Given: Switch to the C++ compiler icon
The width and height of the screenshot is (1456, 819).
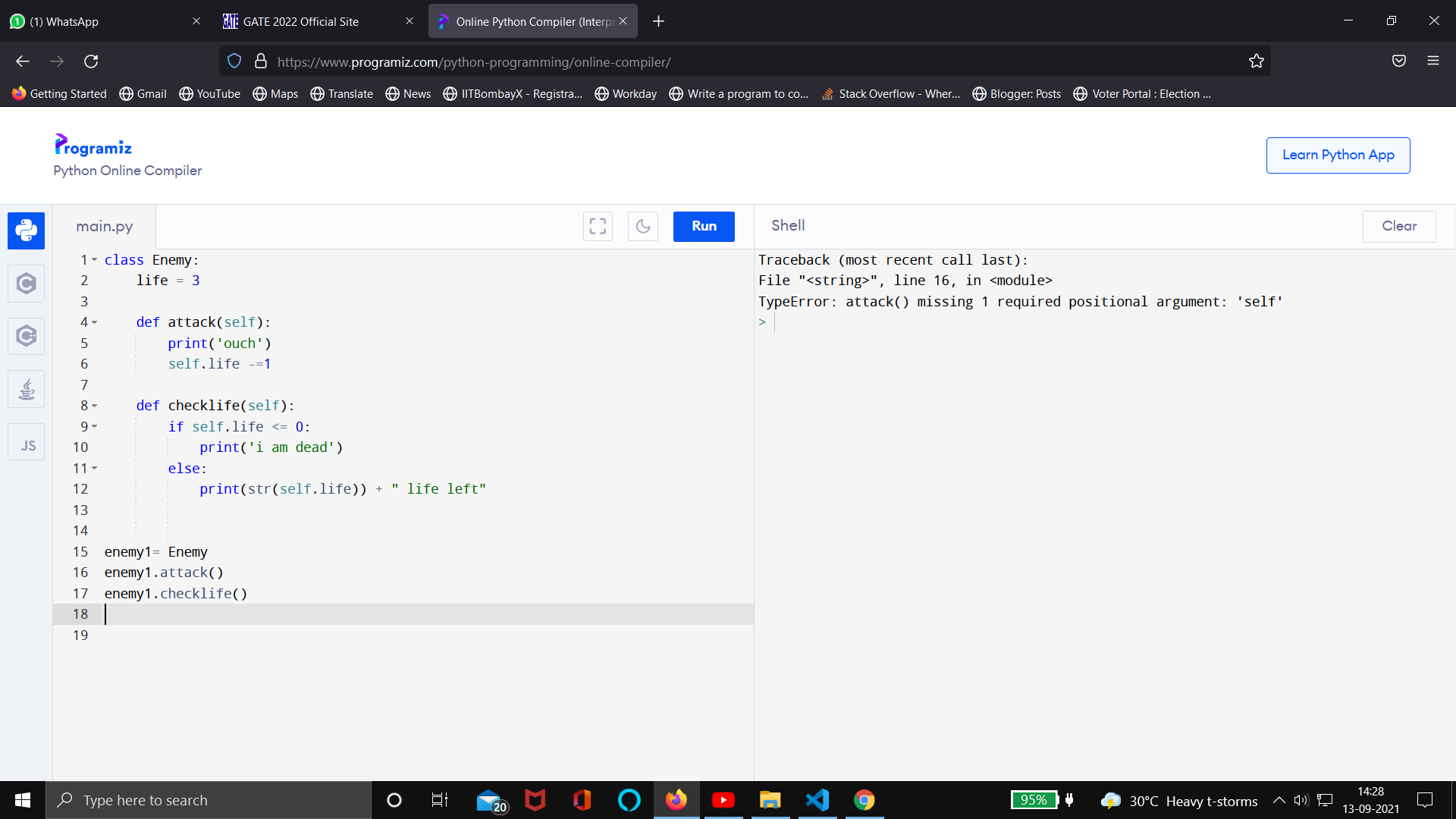Looking at the screenshot, I should tap(26, 336).
